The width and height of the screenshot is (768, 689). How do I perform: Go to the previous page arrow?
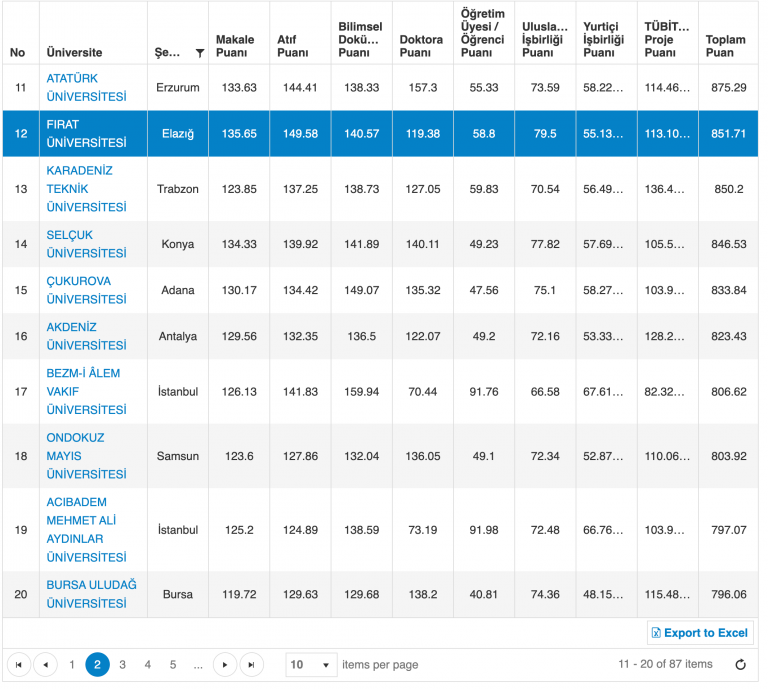[46, 665]
